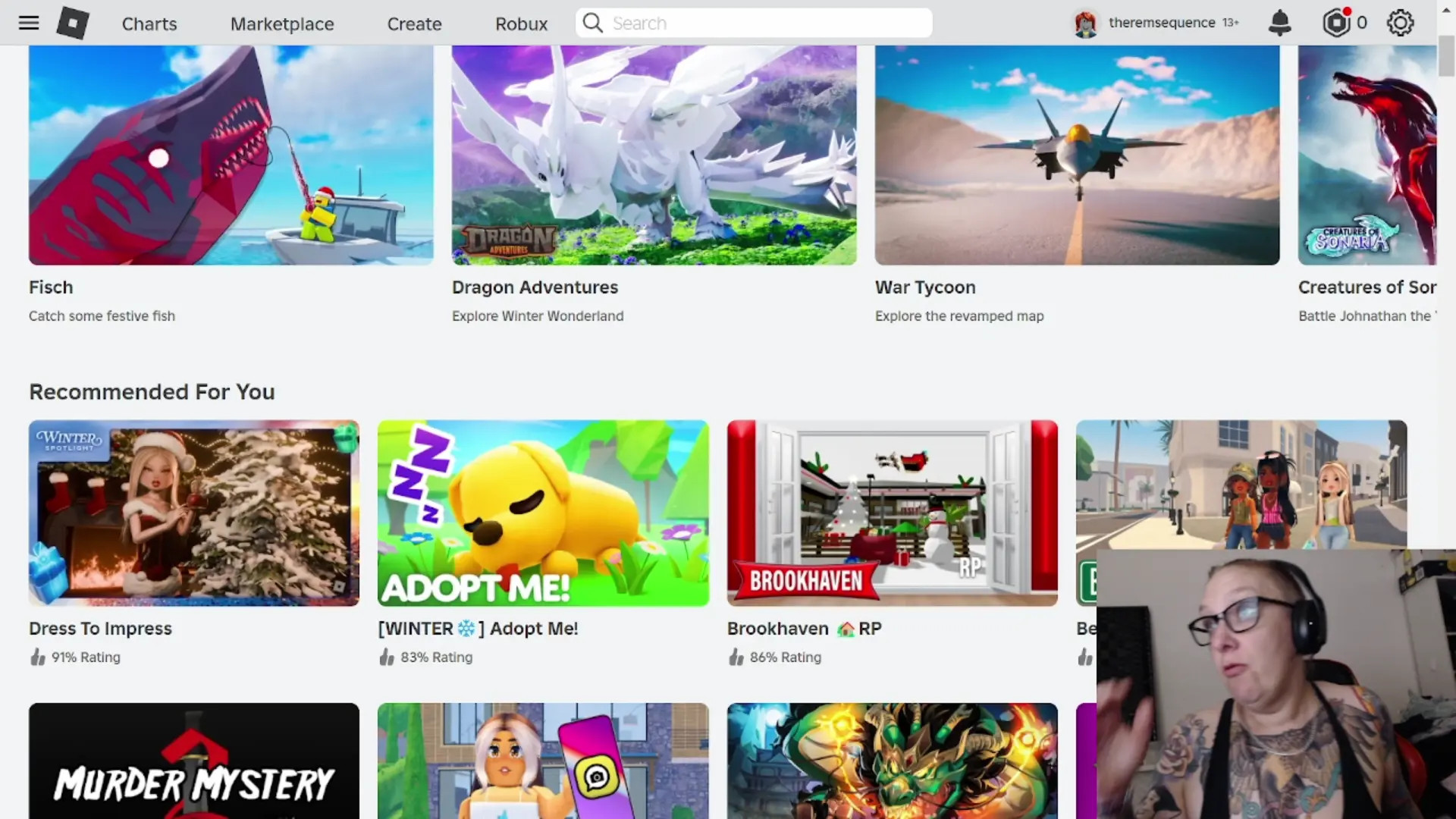The image size is (1456, 819).
Task: Open theremsequence profile link
Action: pos(1162,23)
